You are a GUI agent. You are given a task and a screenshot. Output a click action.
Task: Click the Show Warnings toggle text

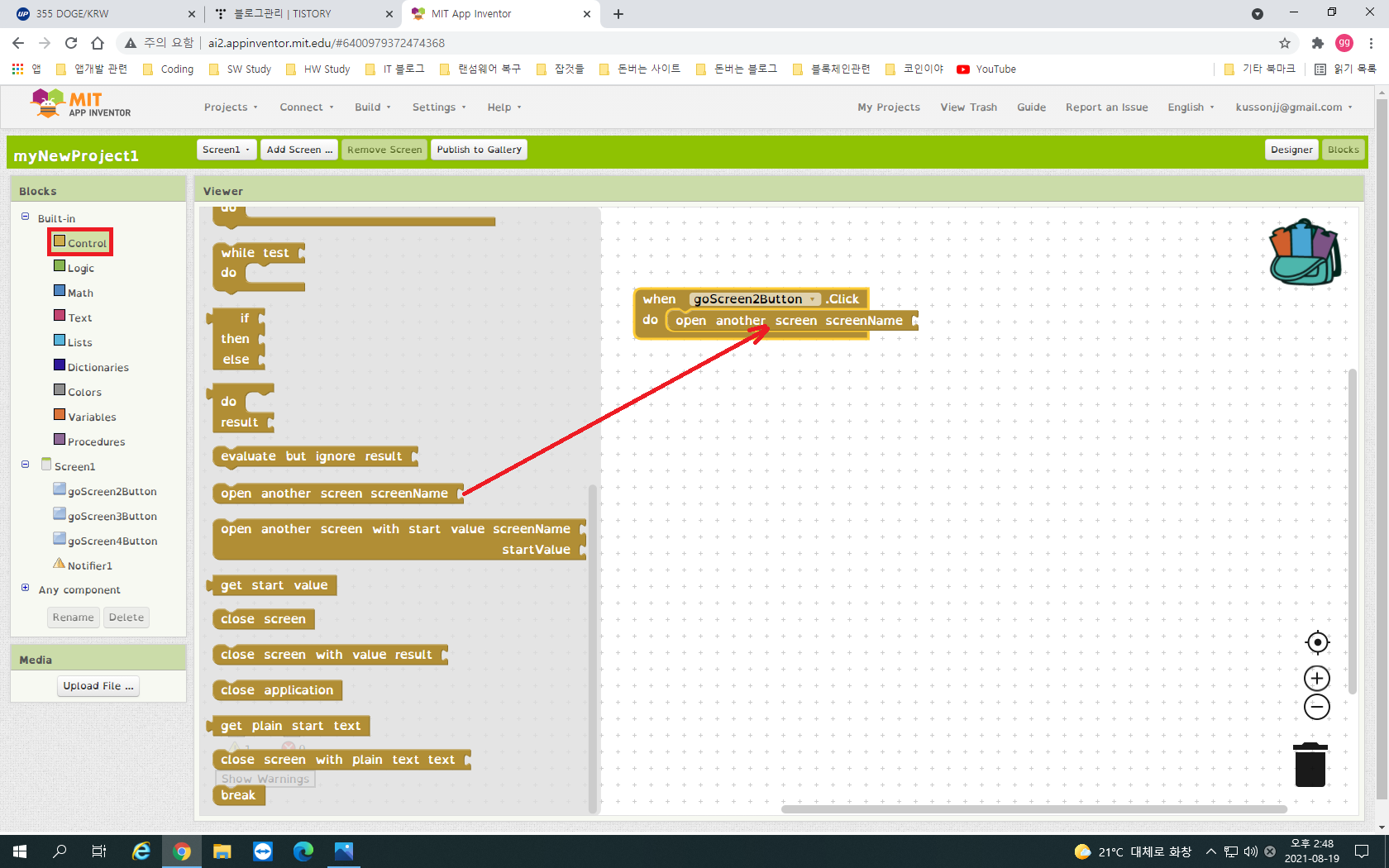coord(265,779)
